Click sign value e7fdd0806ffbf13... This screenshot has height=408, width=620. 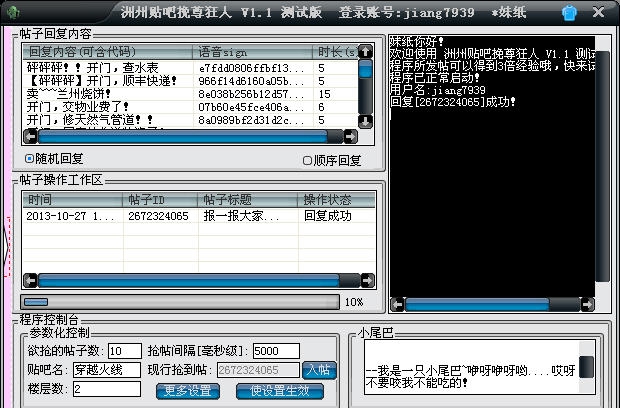(x=251, y=68)
